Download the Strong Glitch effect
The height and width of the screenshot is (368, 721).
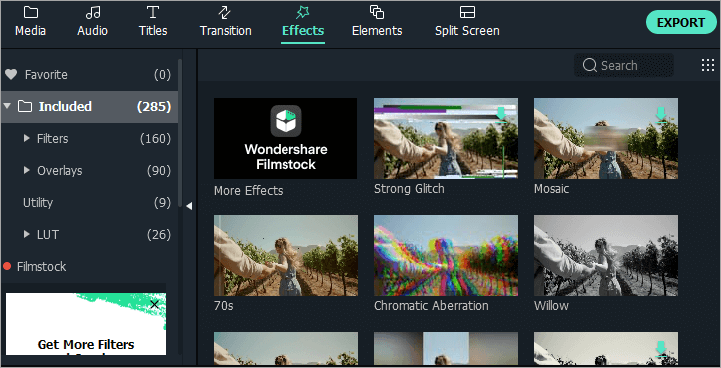501,114
